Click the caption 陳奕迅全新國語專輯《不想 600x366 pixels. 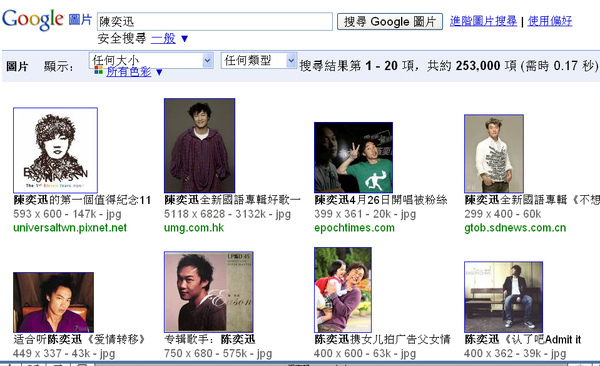pyautogui.click(x=532, y=200)
